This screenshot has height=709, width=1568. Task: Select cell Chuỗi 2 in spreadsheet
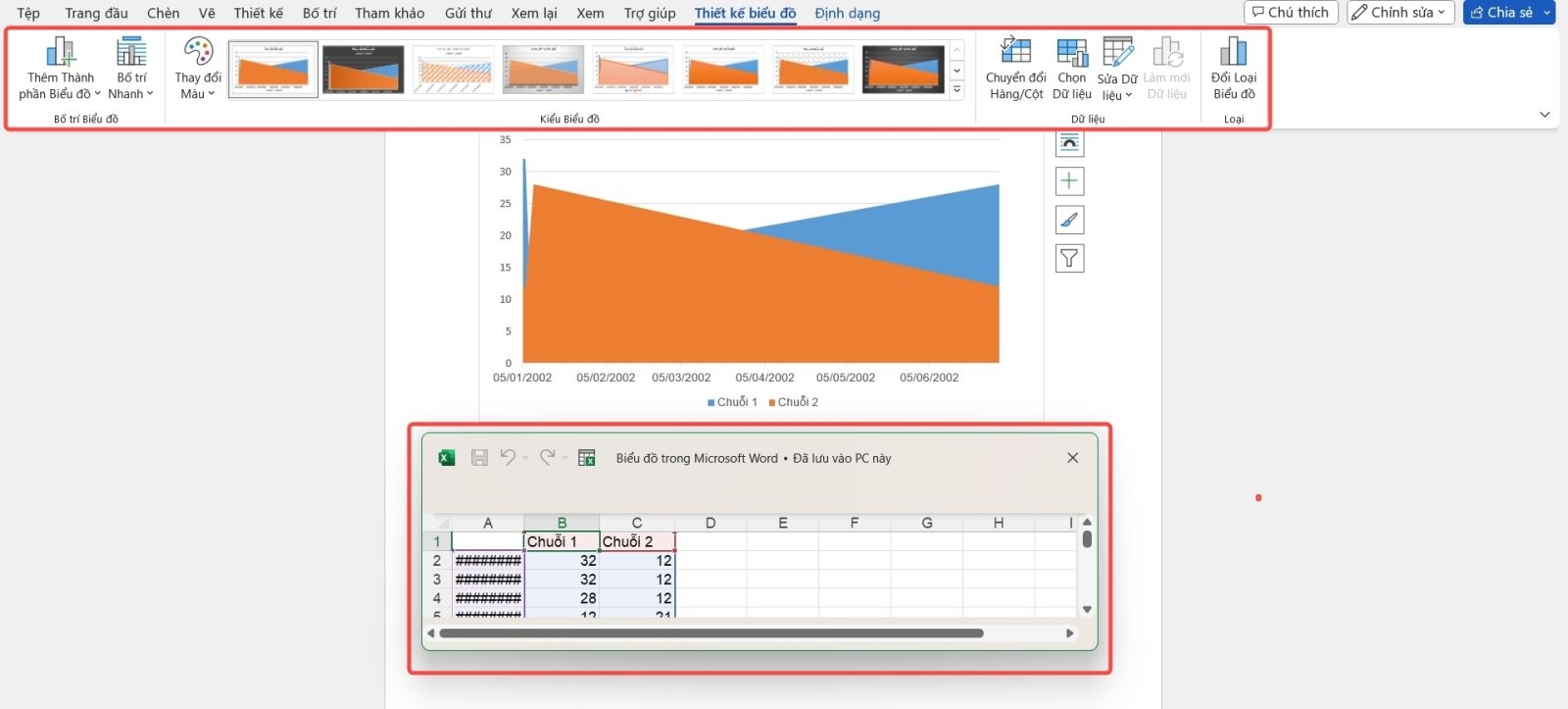[637, 541]
